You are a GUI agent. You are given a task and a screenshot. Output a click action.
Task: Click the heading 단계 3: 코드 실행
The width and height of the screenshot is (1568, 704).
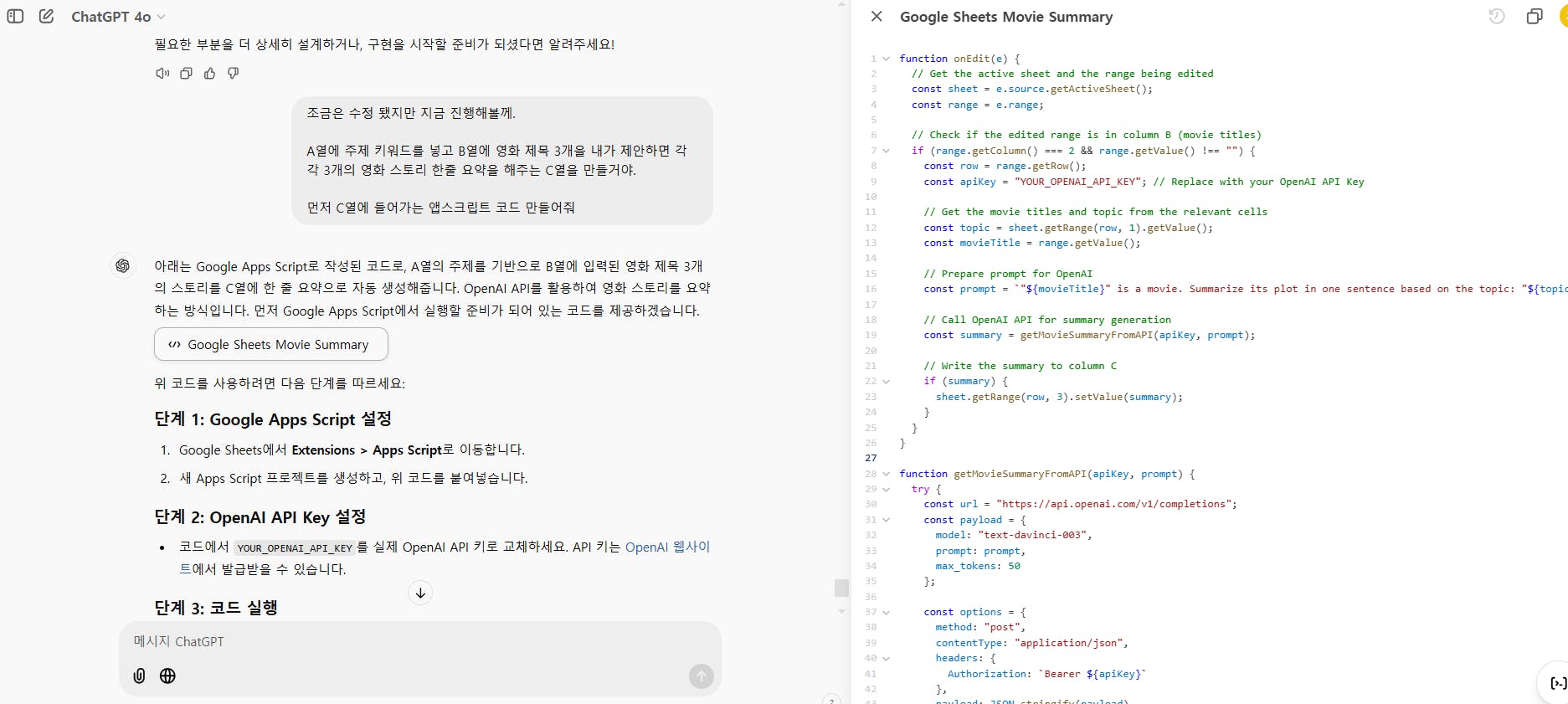coord(216,608)
